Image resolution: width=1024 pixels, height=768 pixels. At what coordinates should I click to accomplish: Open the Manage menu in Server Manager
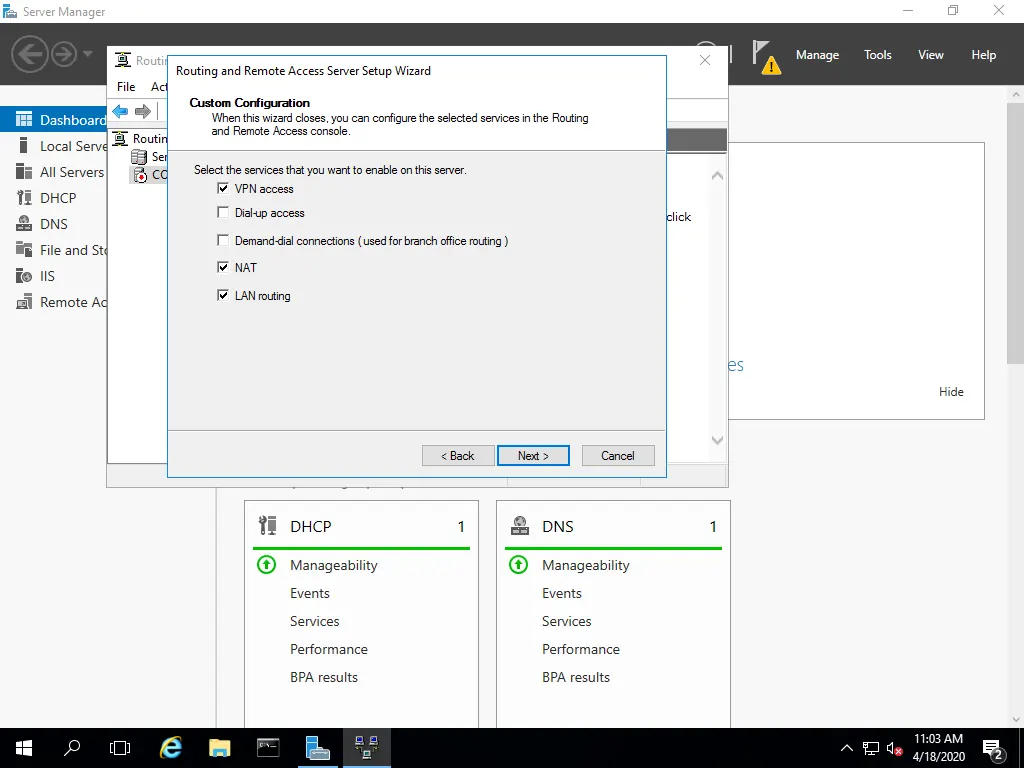817,55
